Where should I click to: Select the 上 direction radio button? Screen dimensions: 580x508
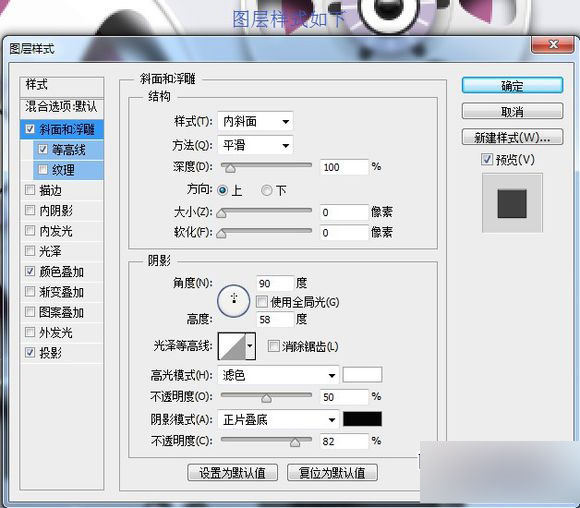(x=223, y=191)
